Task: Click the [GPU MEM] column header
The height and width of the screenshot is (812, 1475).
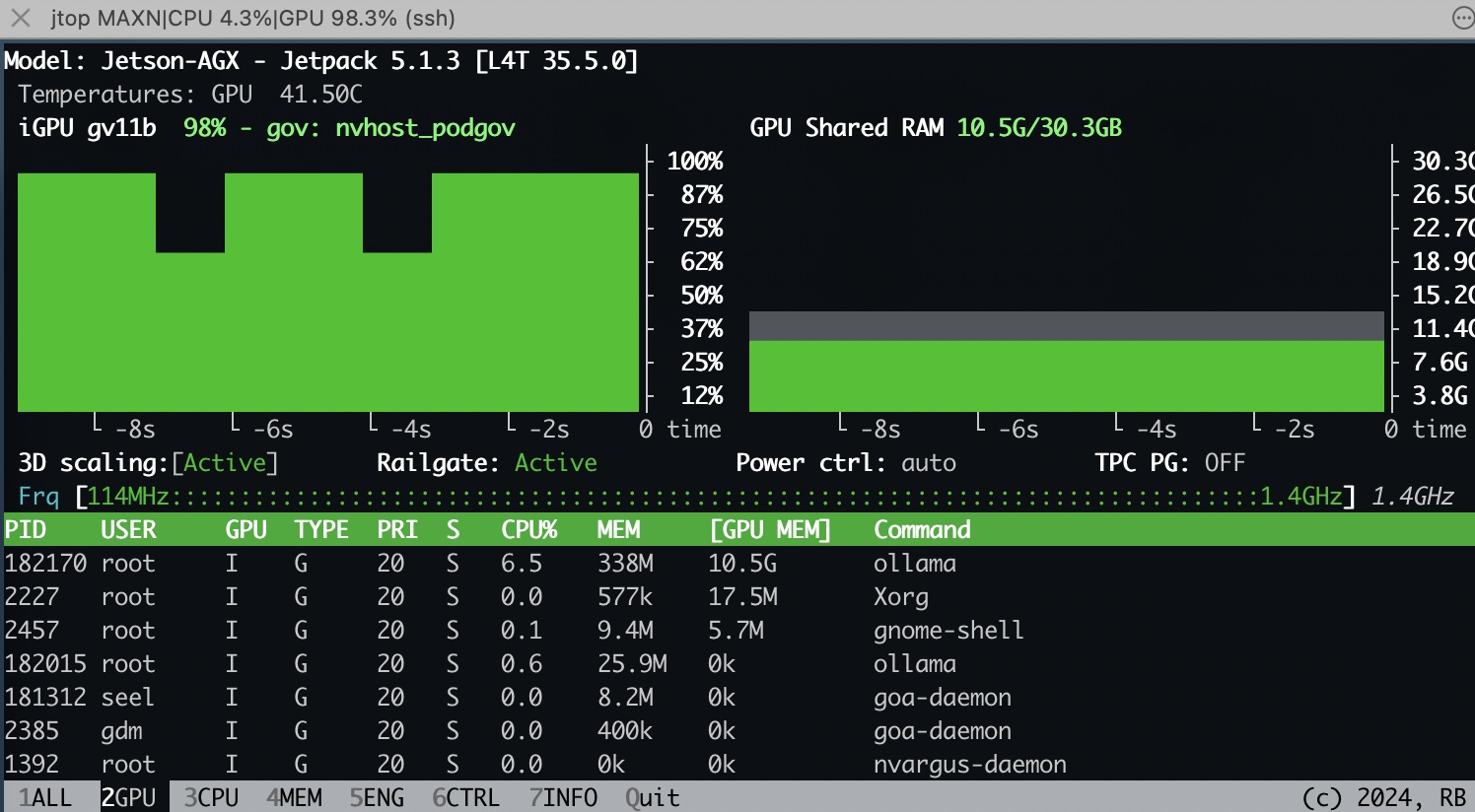Action: point(770,530)
